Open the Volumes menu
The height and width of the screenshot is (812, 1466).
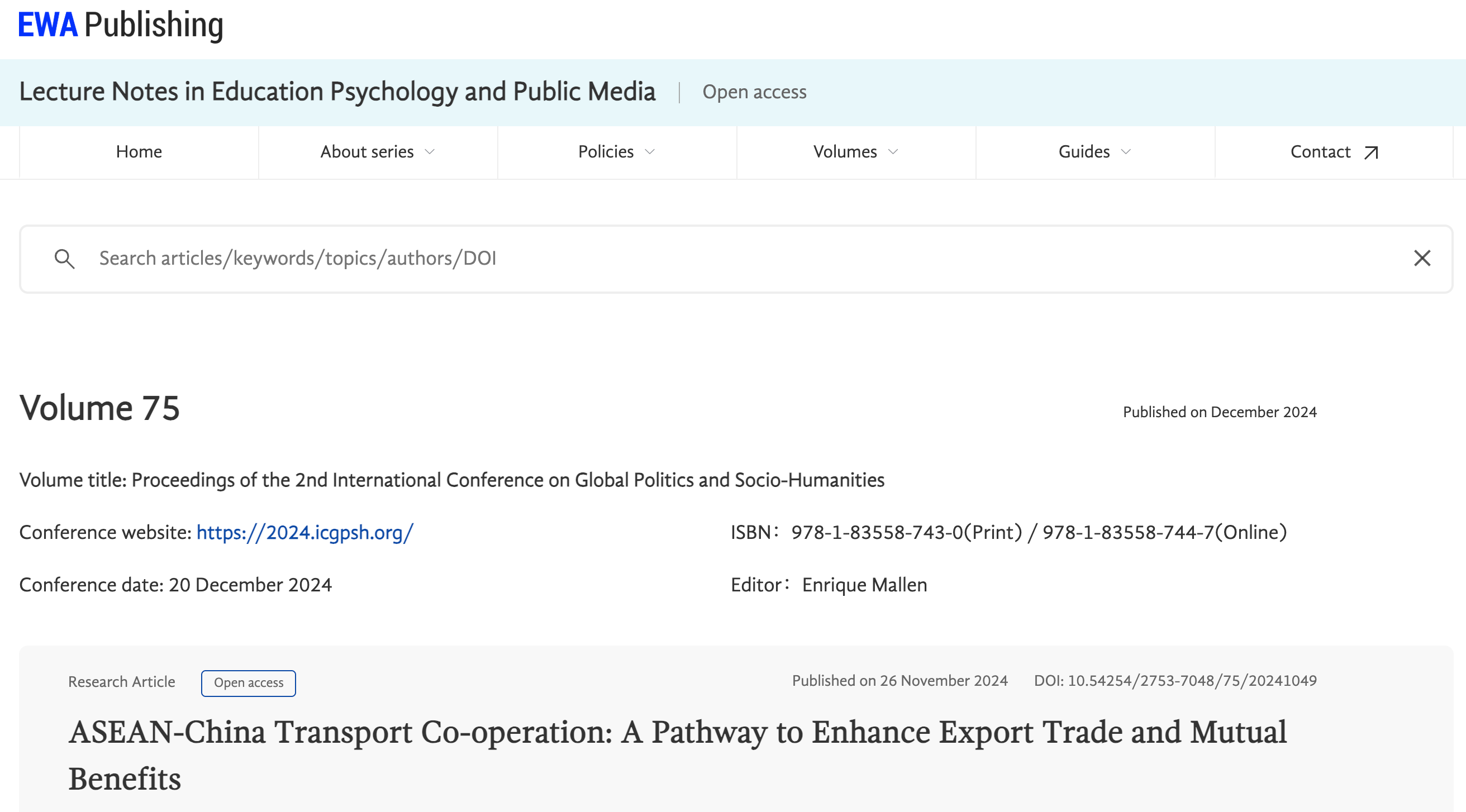pyautogui.click(x=845, y=152)
